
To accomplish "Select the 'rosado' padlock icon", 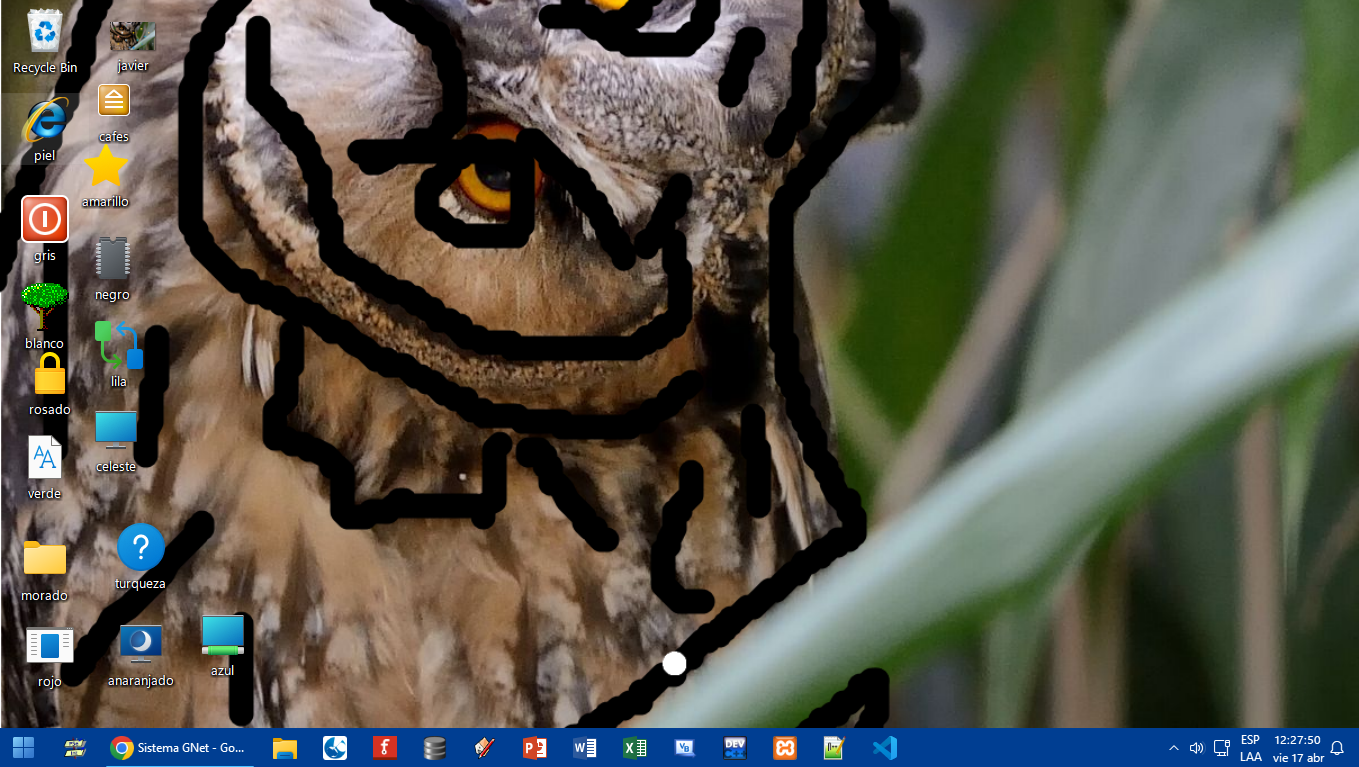I will click(49, 376).
